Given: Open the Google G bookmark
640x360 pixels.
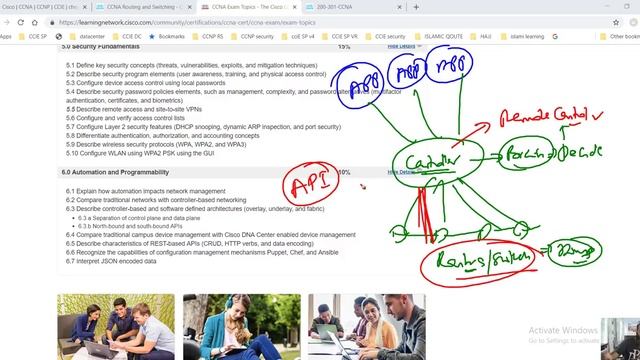Looking at the screenshot, I should click(x=555, y=36).
